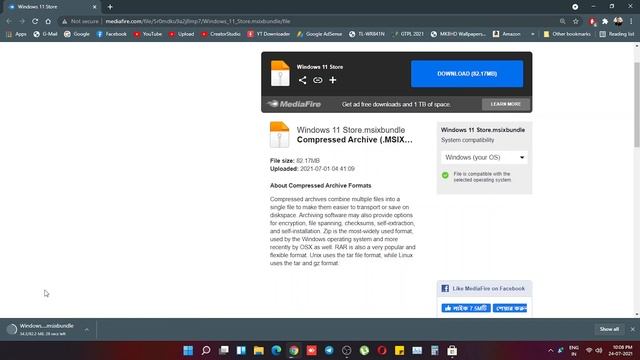Click the browser back arrow

coord(9,21)
